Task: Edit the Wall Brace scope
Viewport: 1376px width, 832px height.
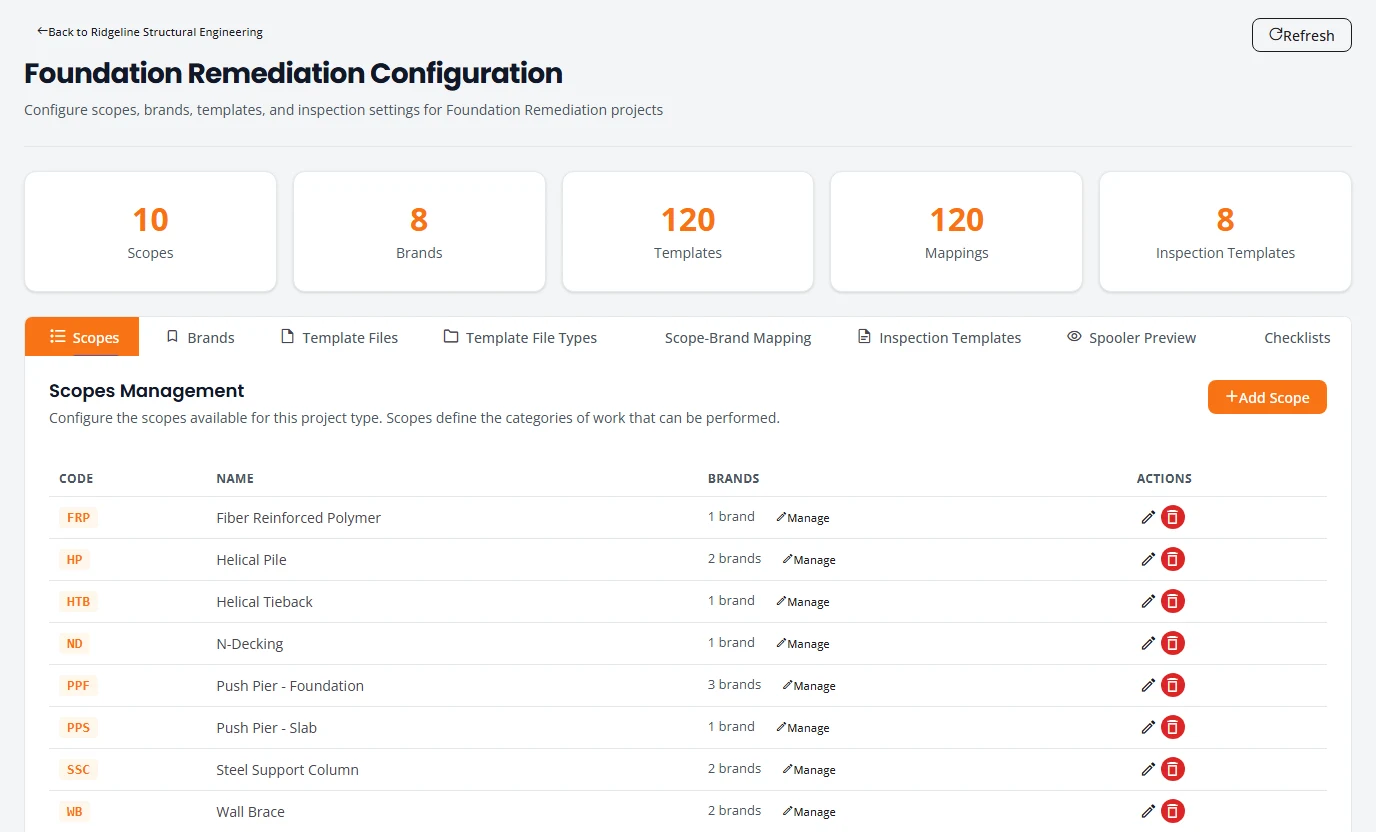Action: click(1148, 811)
